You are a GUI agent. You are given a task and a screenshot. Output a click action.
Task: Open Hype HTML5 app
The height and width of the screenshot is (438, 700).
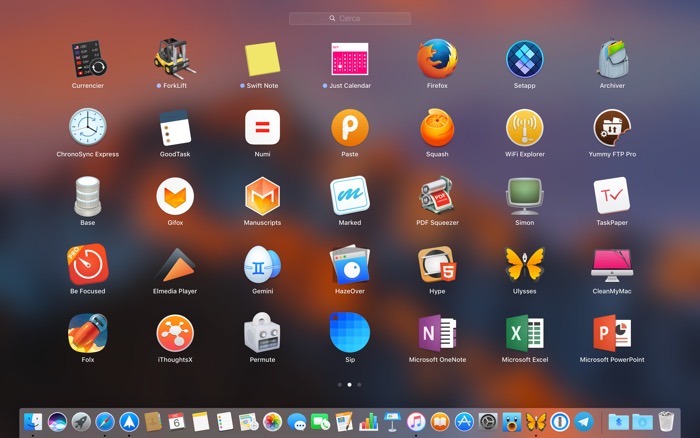point(437,265)
